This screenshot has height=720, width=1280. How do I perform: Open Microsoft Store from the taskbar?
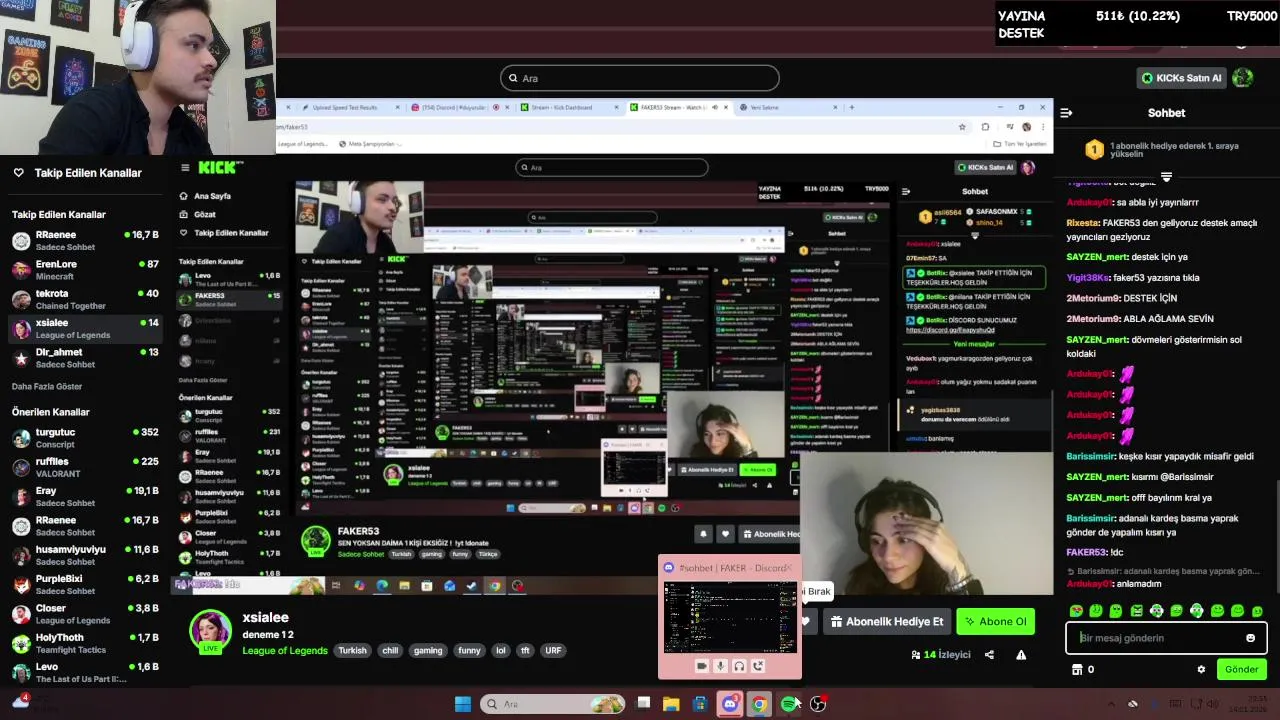click(700, 704)
